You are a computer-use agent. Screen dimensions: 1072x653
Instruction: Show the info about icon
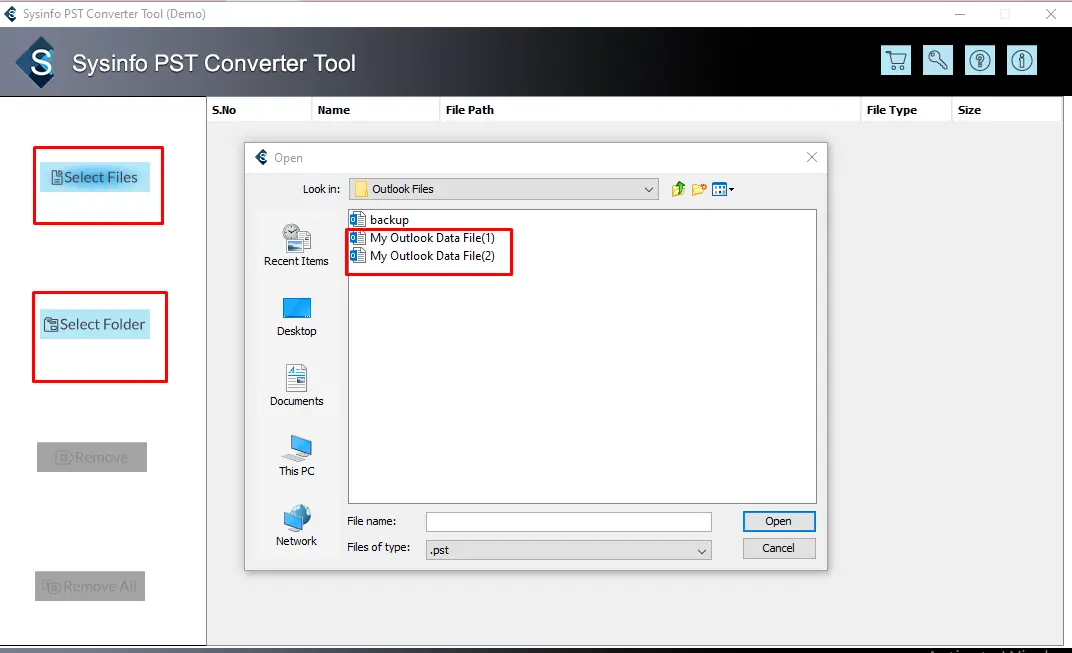1022,60
